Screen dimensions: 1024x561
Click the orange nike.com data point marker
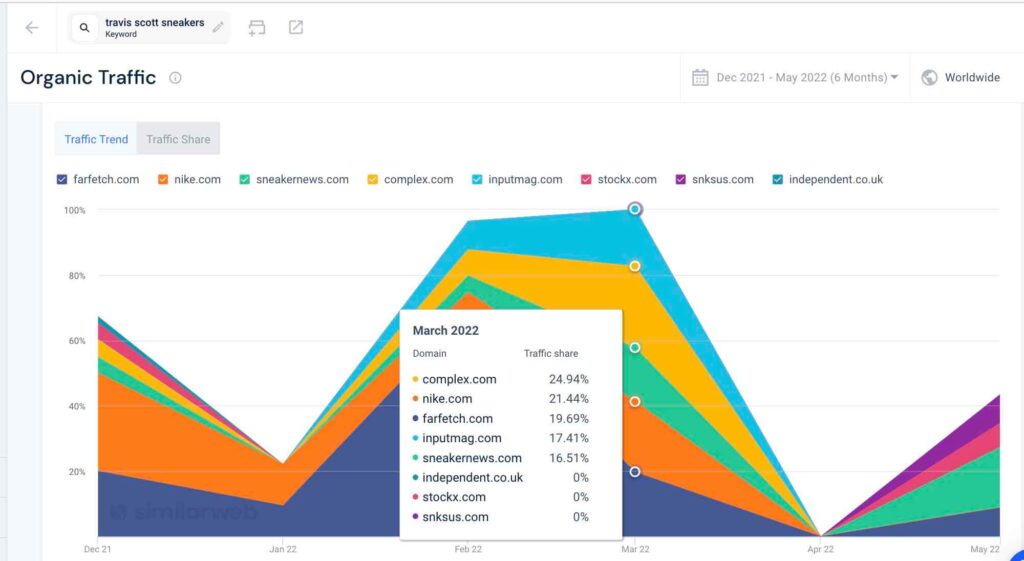coord(634,402)
